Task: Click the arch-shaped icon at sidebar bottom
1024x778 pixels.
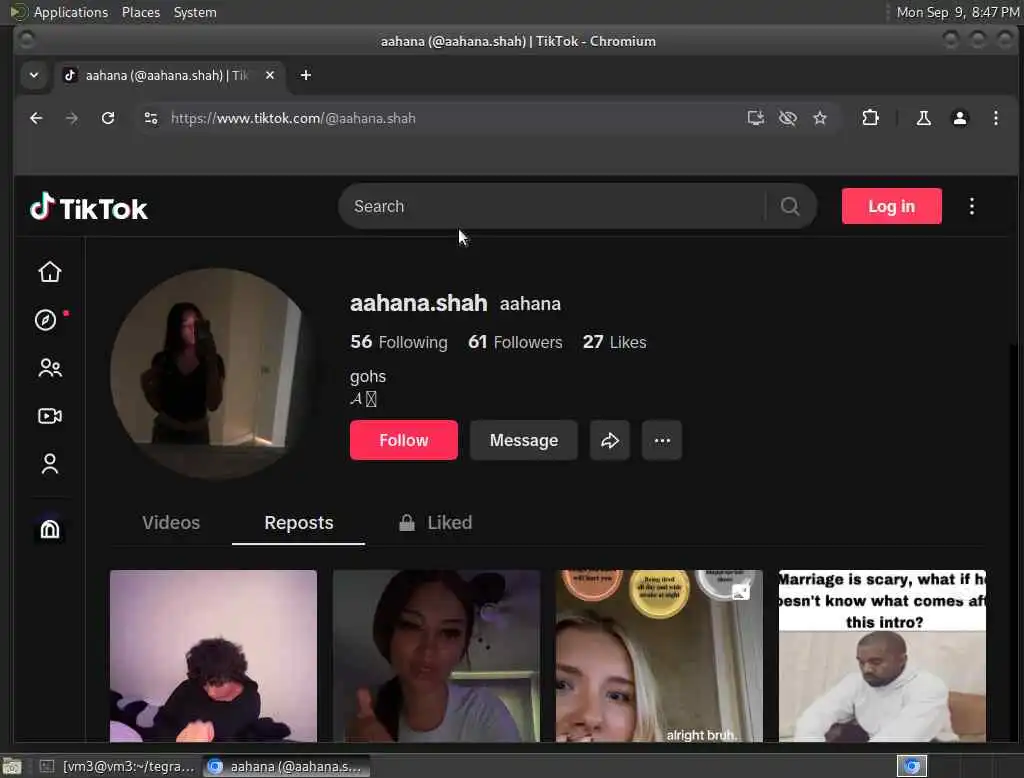Action: [x=50, y=529]
